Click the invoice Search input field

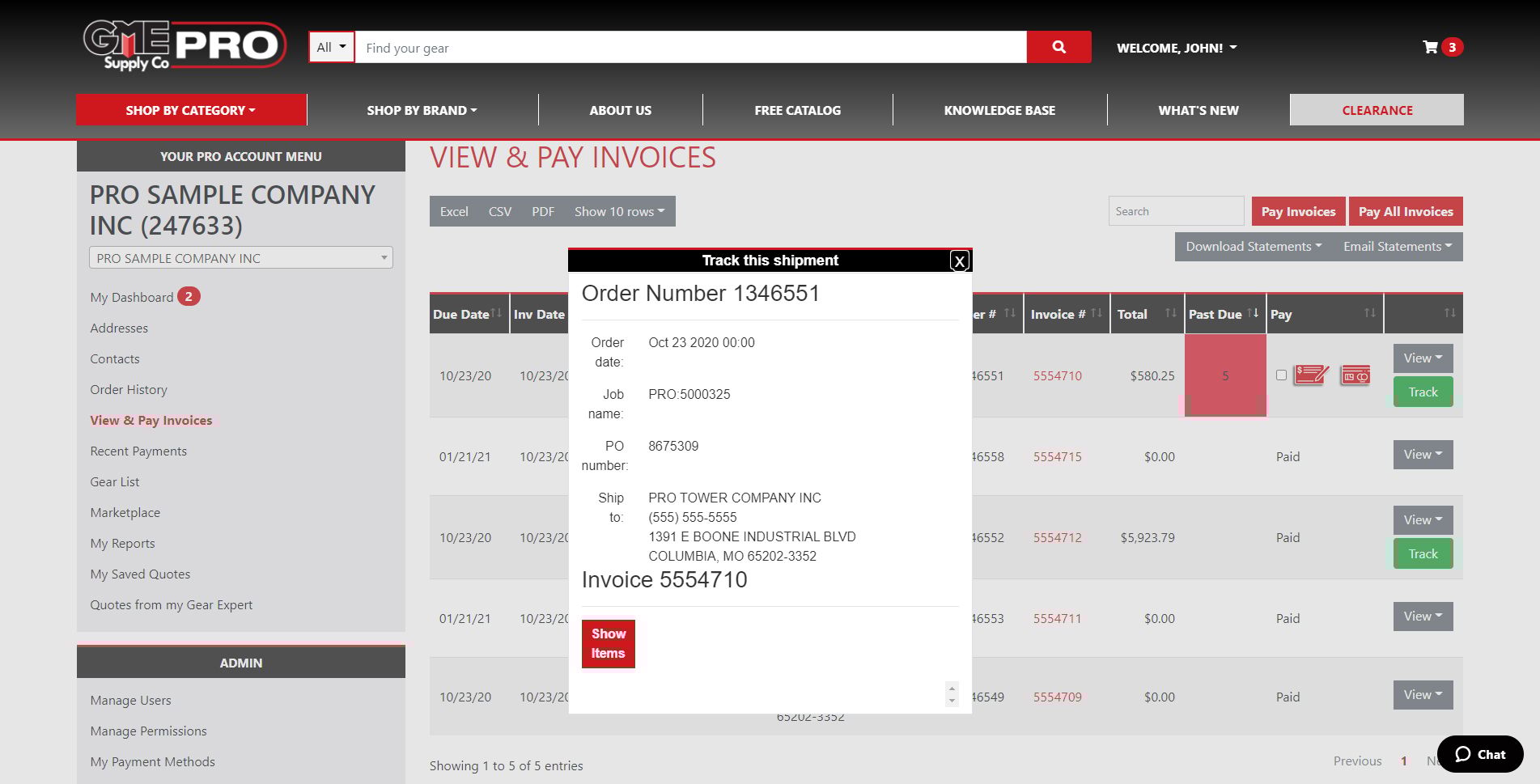pos(1175,212)
